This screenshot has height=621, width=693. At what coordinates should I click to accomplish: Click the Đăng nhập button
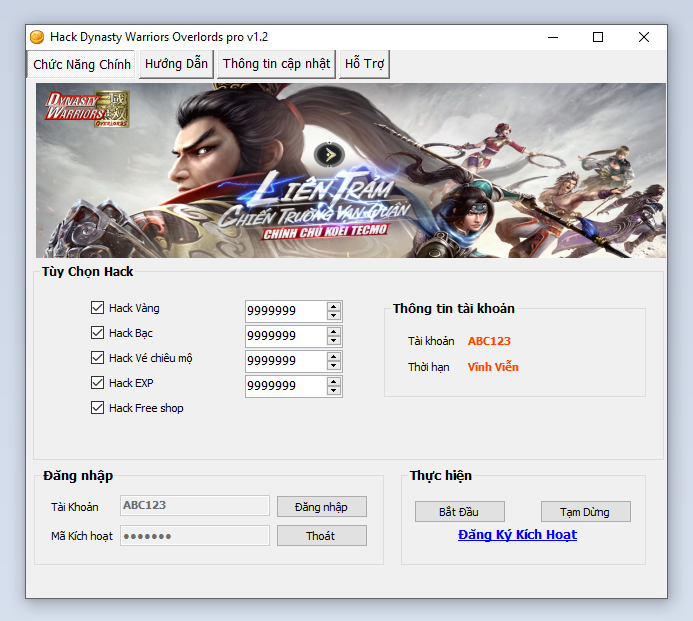point(321,507)
